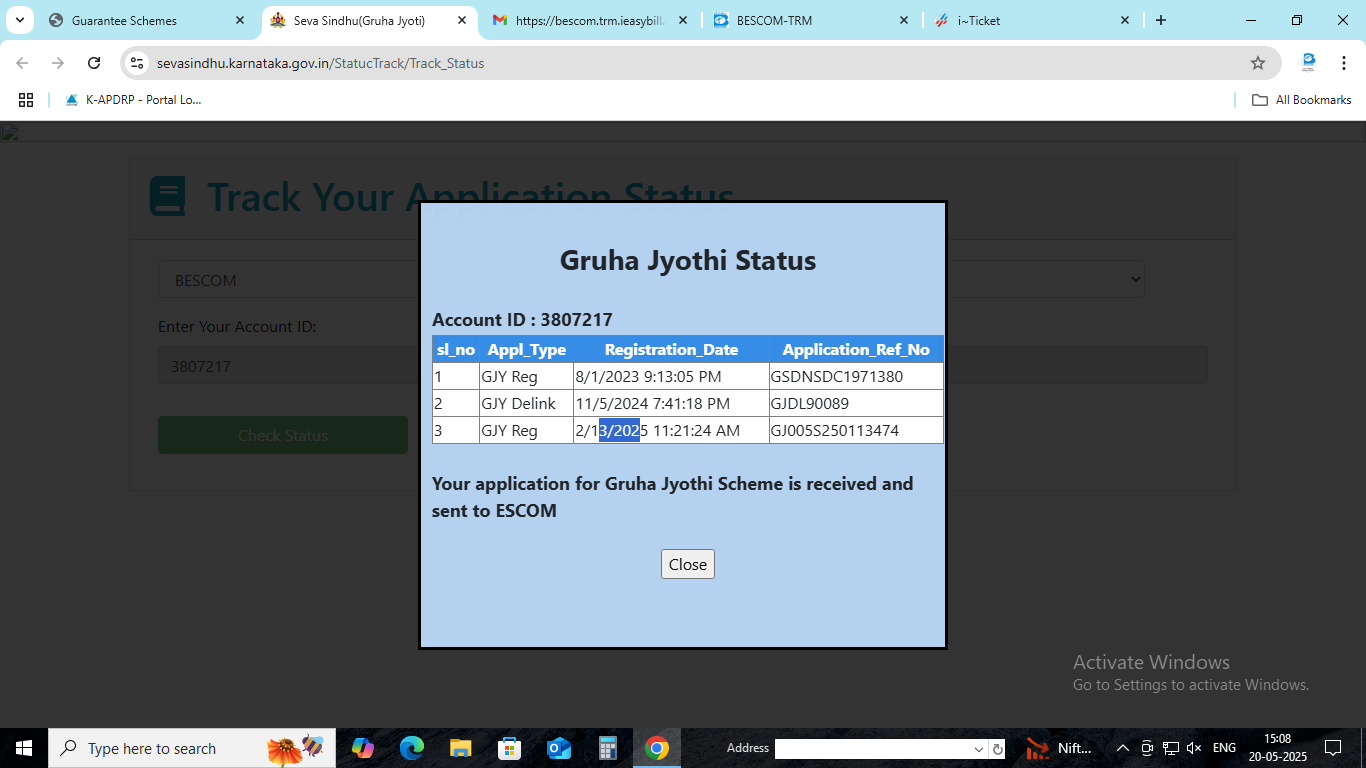Image resolution: width=1366 pixels, height=768 pixels.
Task: Click the date 8/1/2023 9:13:05 PM
Action: pos(648,377)
